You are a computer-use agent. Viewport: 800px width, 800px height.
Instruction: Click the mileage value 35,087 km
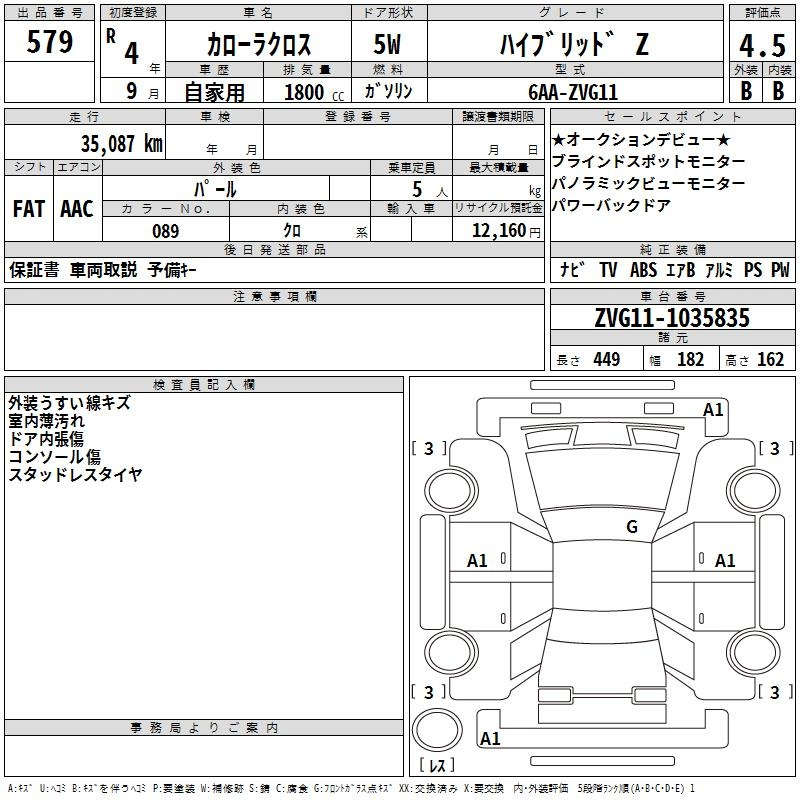[121, 143]
